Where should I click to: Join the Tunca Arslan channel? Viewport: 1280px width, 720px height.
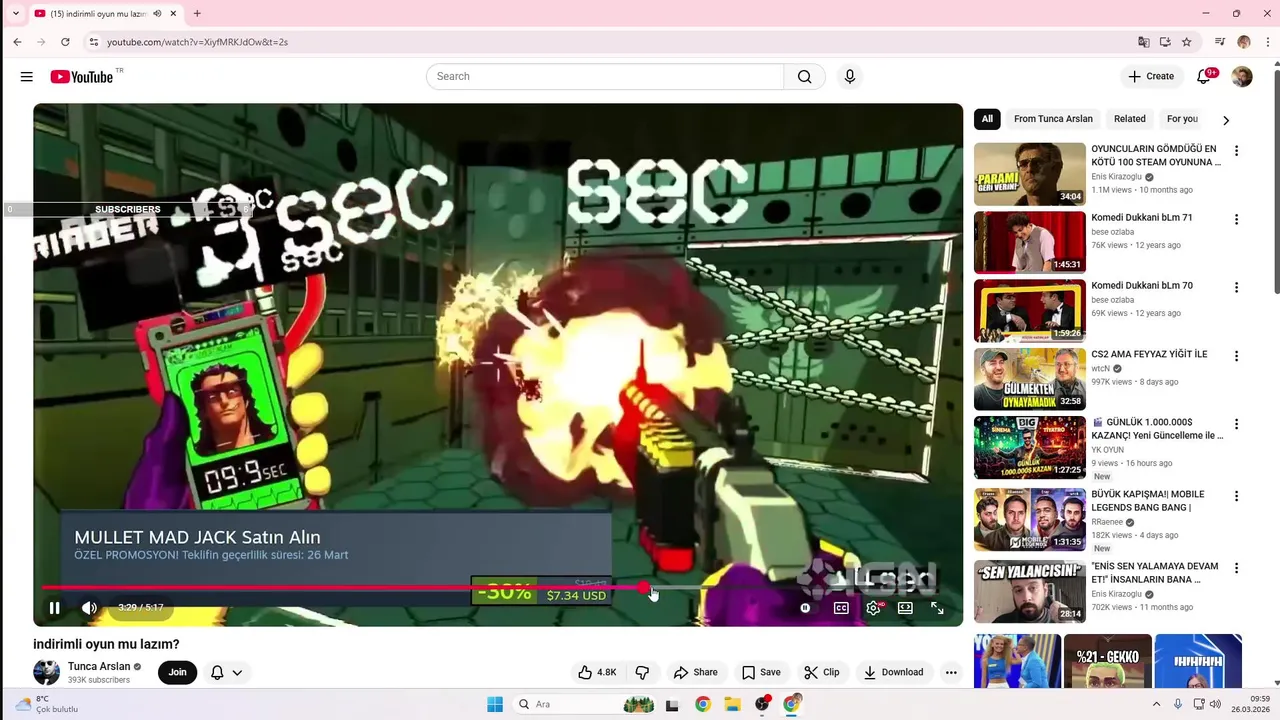coord(177,673)
